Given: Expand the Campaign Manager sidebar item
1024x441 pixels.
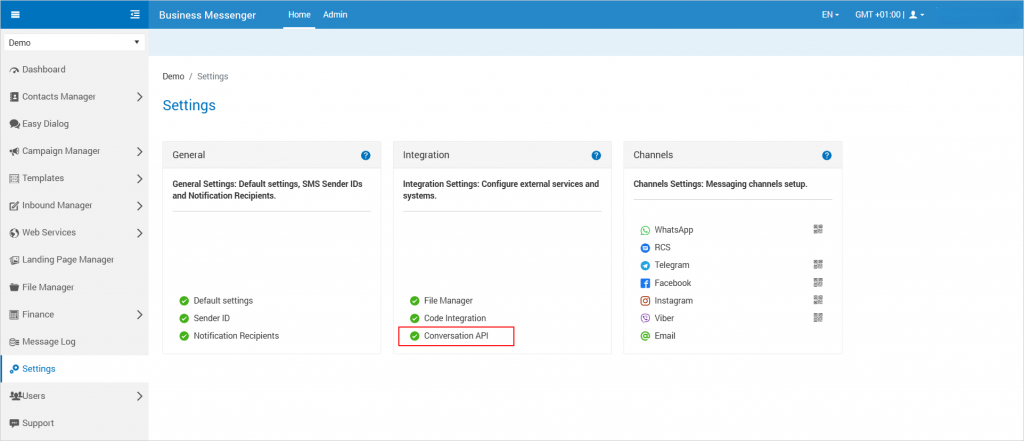Looking at the screenshot, I should point(139,151).
